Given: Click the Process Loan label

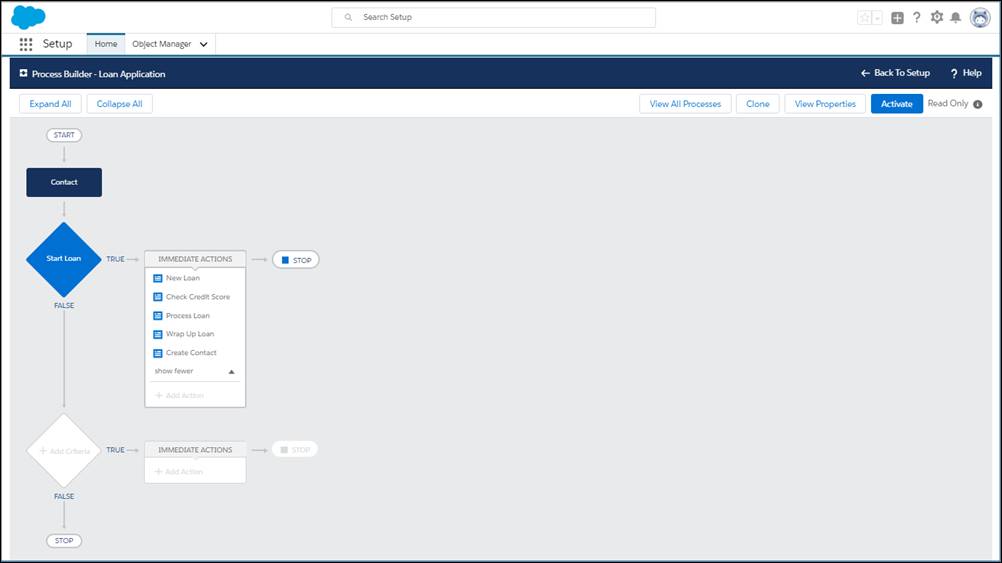Looking at the screenshot, I should (x=188, y=316).
